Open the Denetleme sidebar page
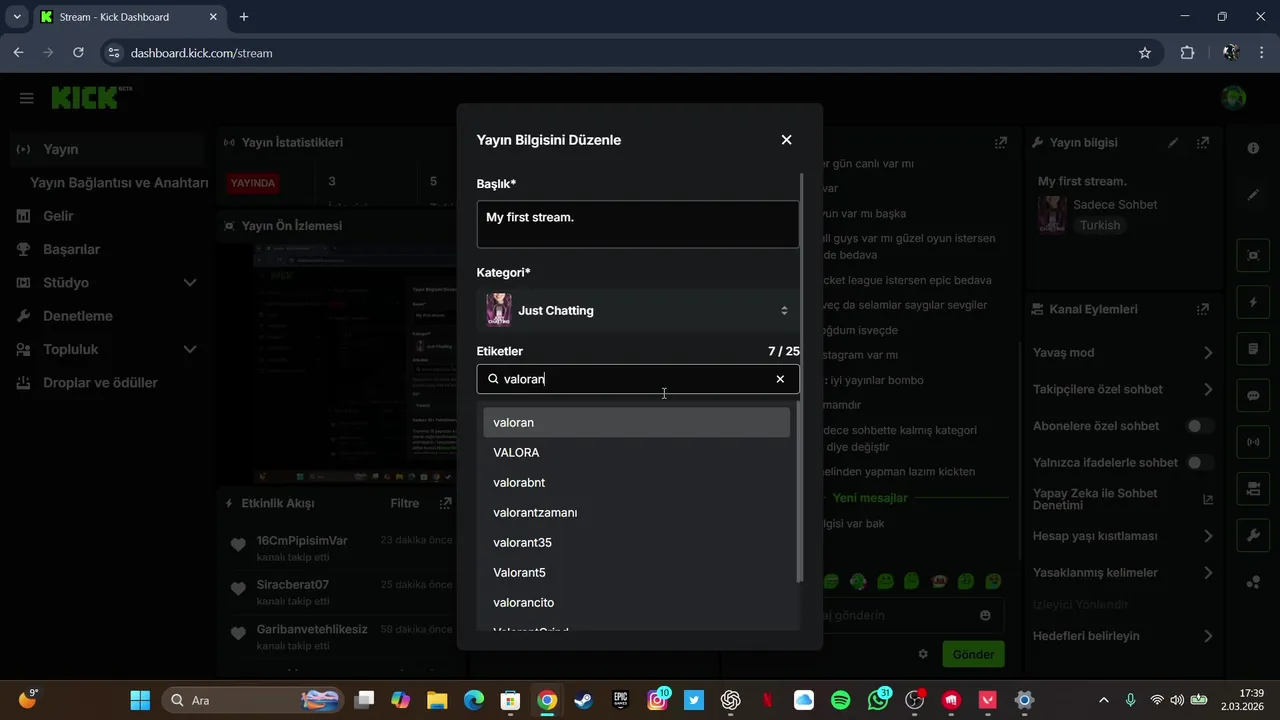This screenshot has height=720, width=1280. pyautogui.click(x=107, y=316)
